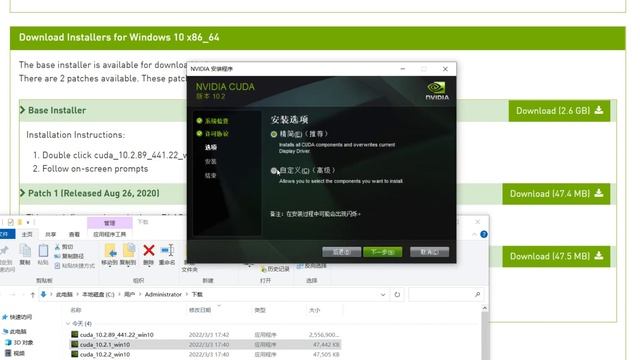Screen dimensions: 640x360
Task: Select file name cuda_10.2.1_win10
Action: pos(105,344)
